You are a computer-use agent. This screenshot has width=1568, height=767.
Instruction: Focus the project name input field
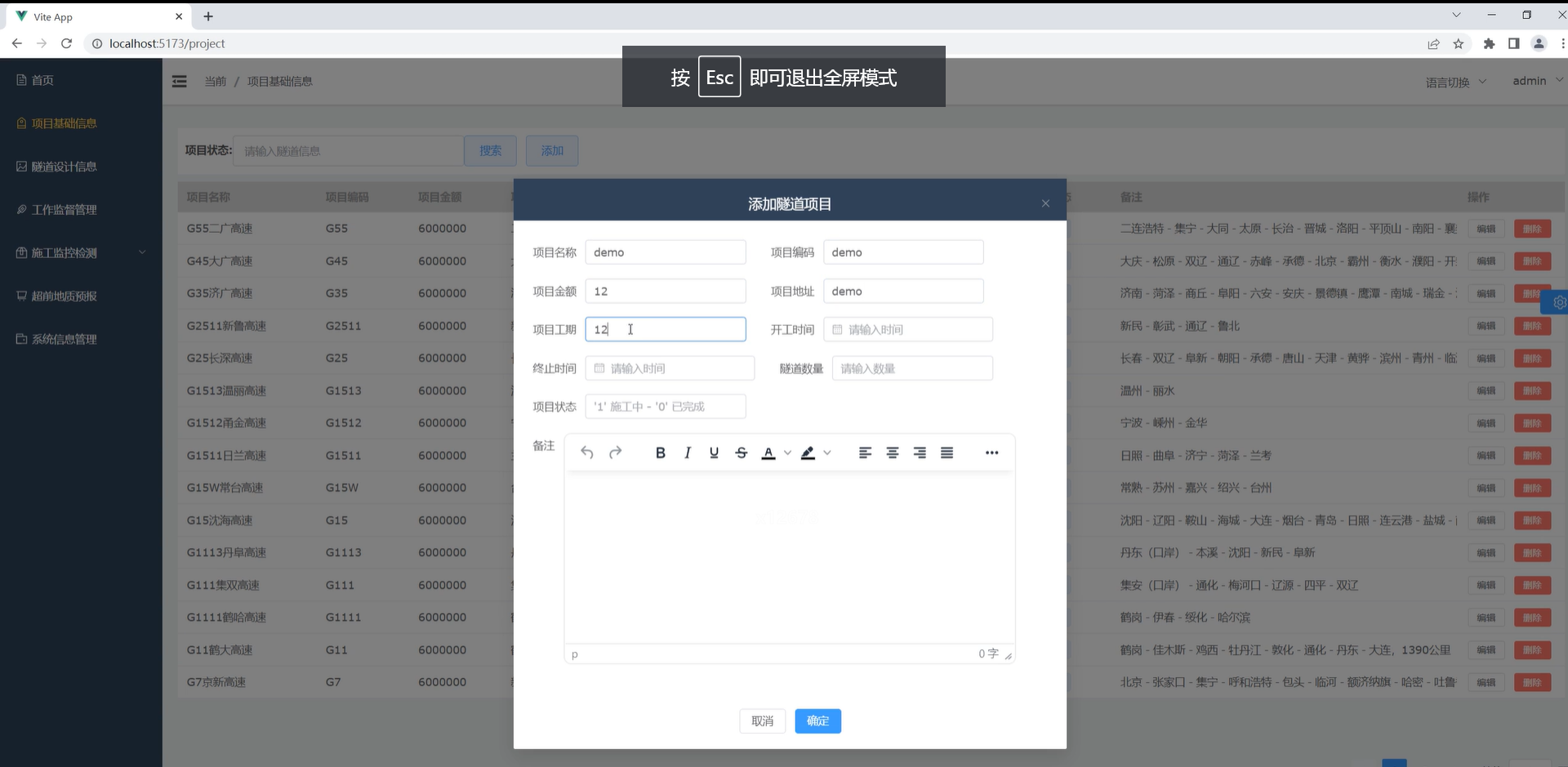[666, 252]
